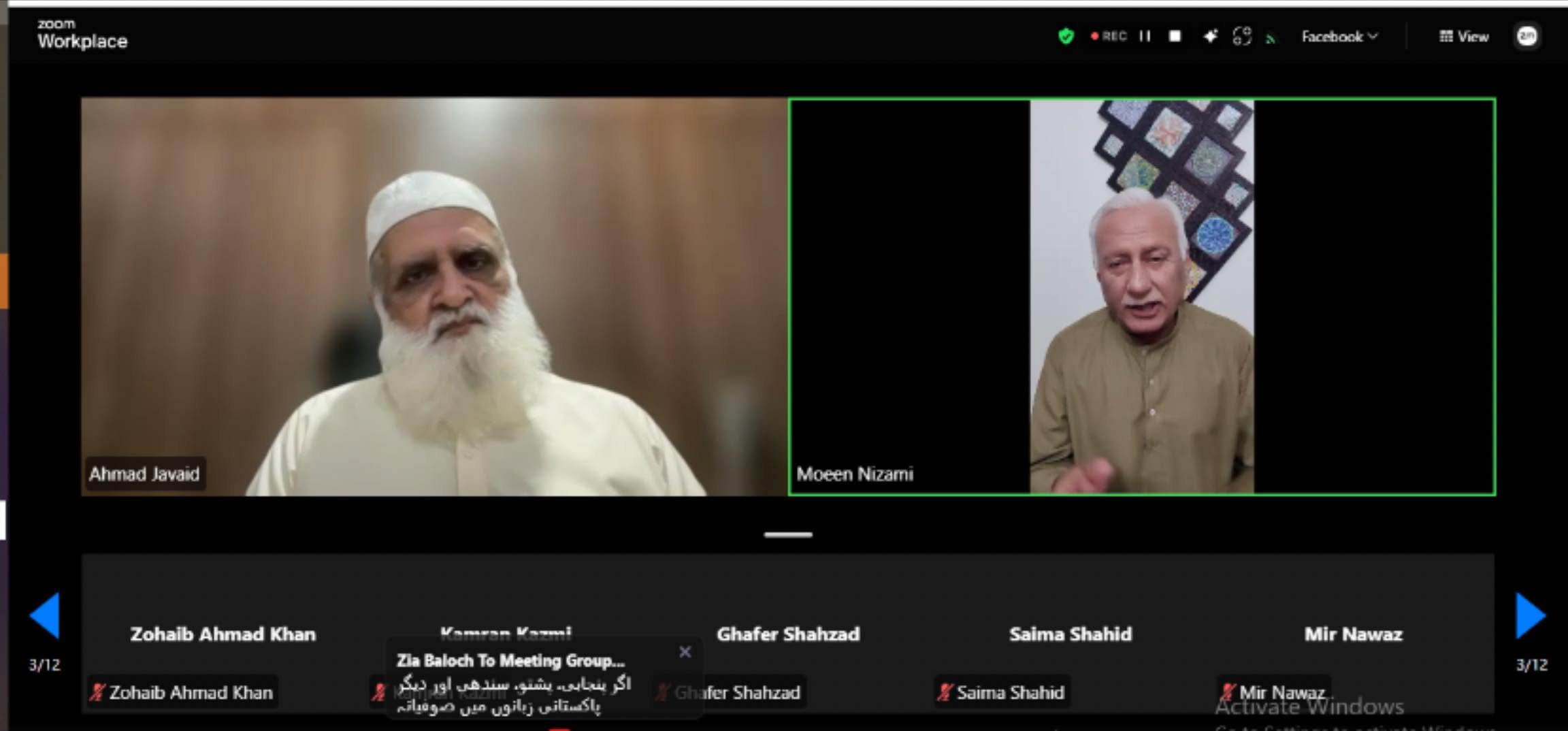Viewport: 1568px width, 731px height.
Task: Click the Mir Nawaz name tag
Action: [1273, 692]
